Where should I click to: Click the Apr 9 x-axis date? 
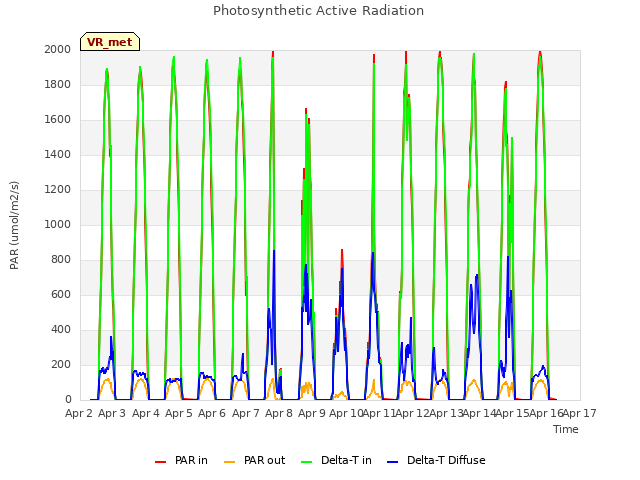coord(312,413)
